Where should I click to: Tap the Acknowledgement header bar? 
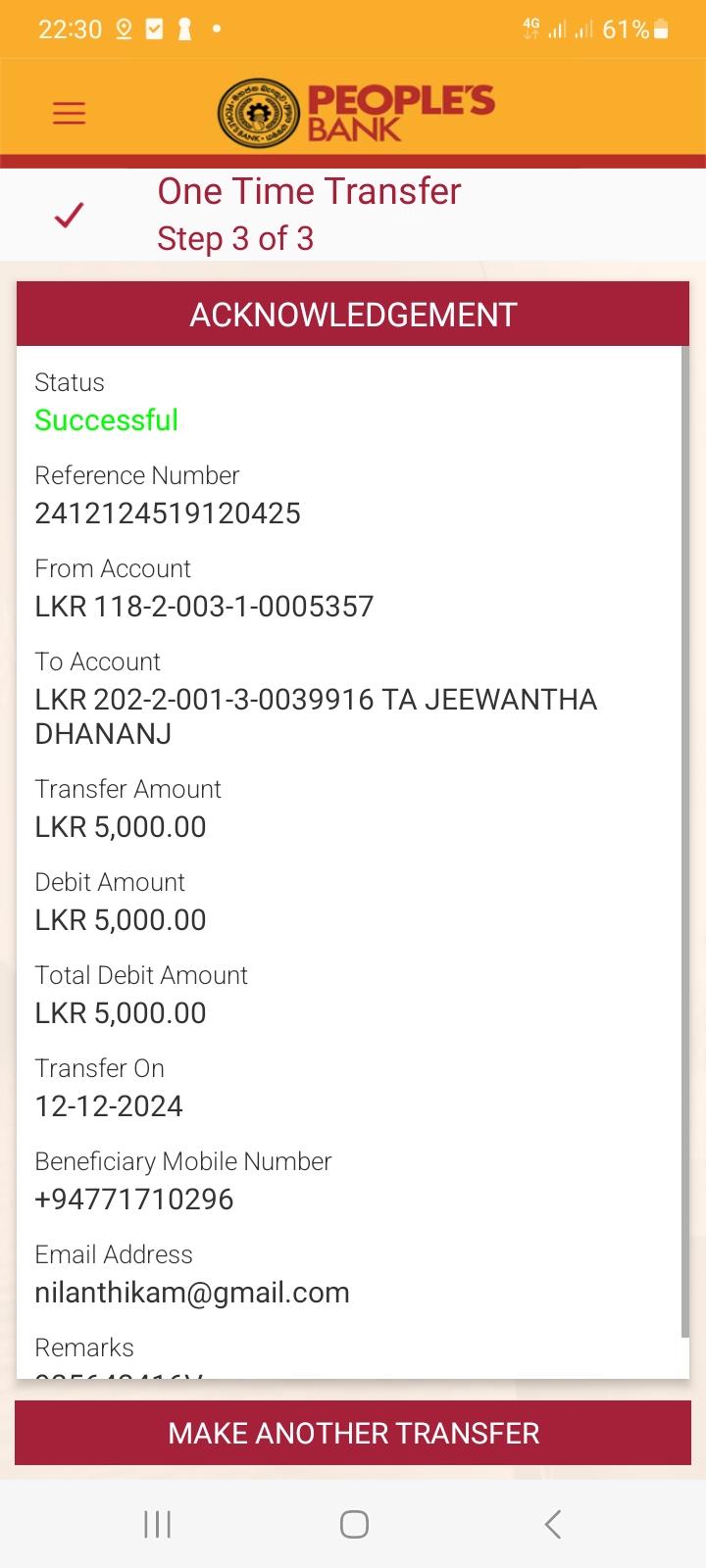353,315
